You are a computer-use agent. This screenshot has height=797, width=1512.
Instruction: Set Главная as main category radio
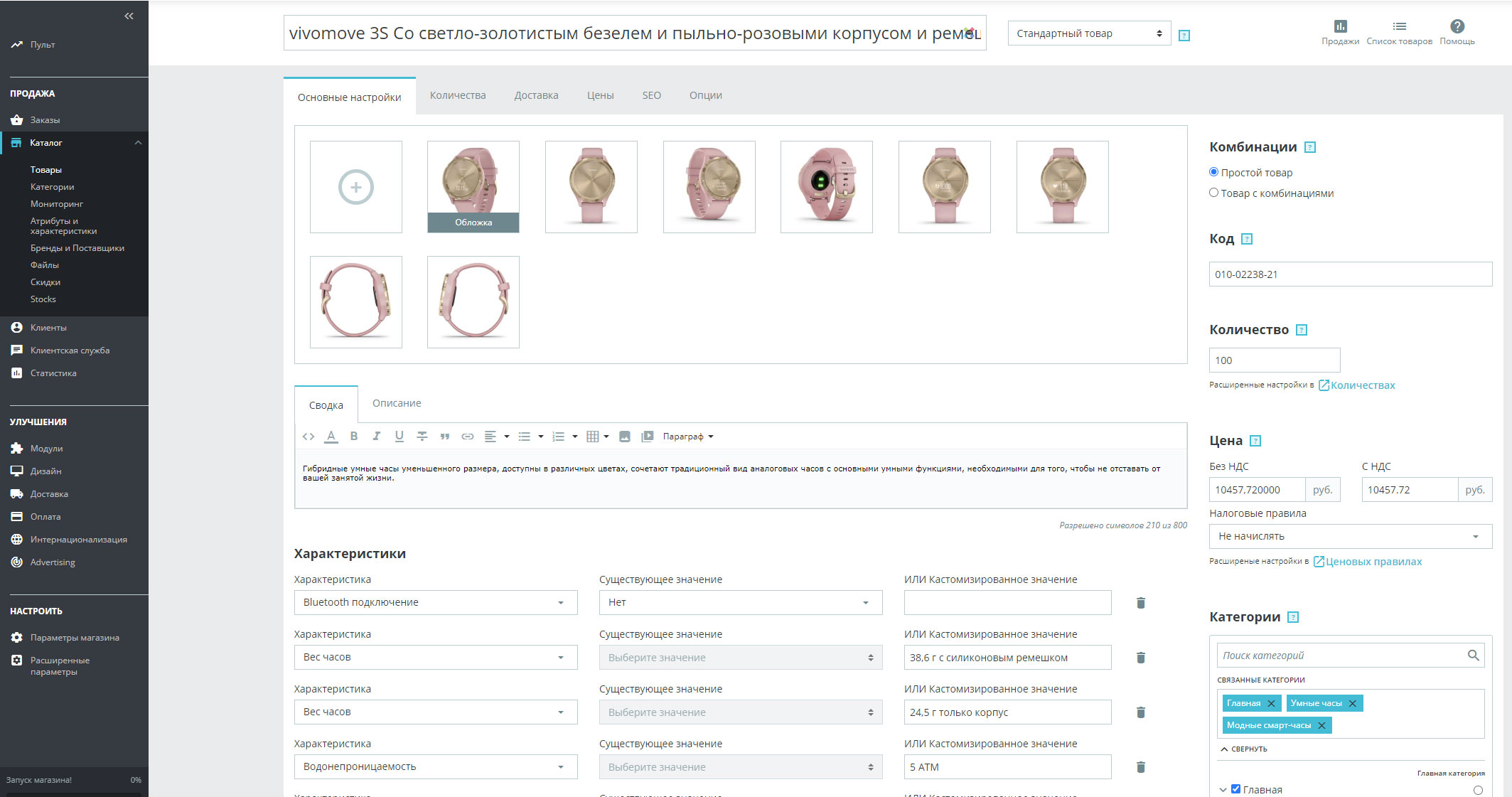pyautogui.click(x=1479, y=791)
